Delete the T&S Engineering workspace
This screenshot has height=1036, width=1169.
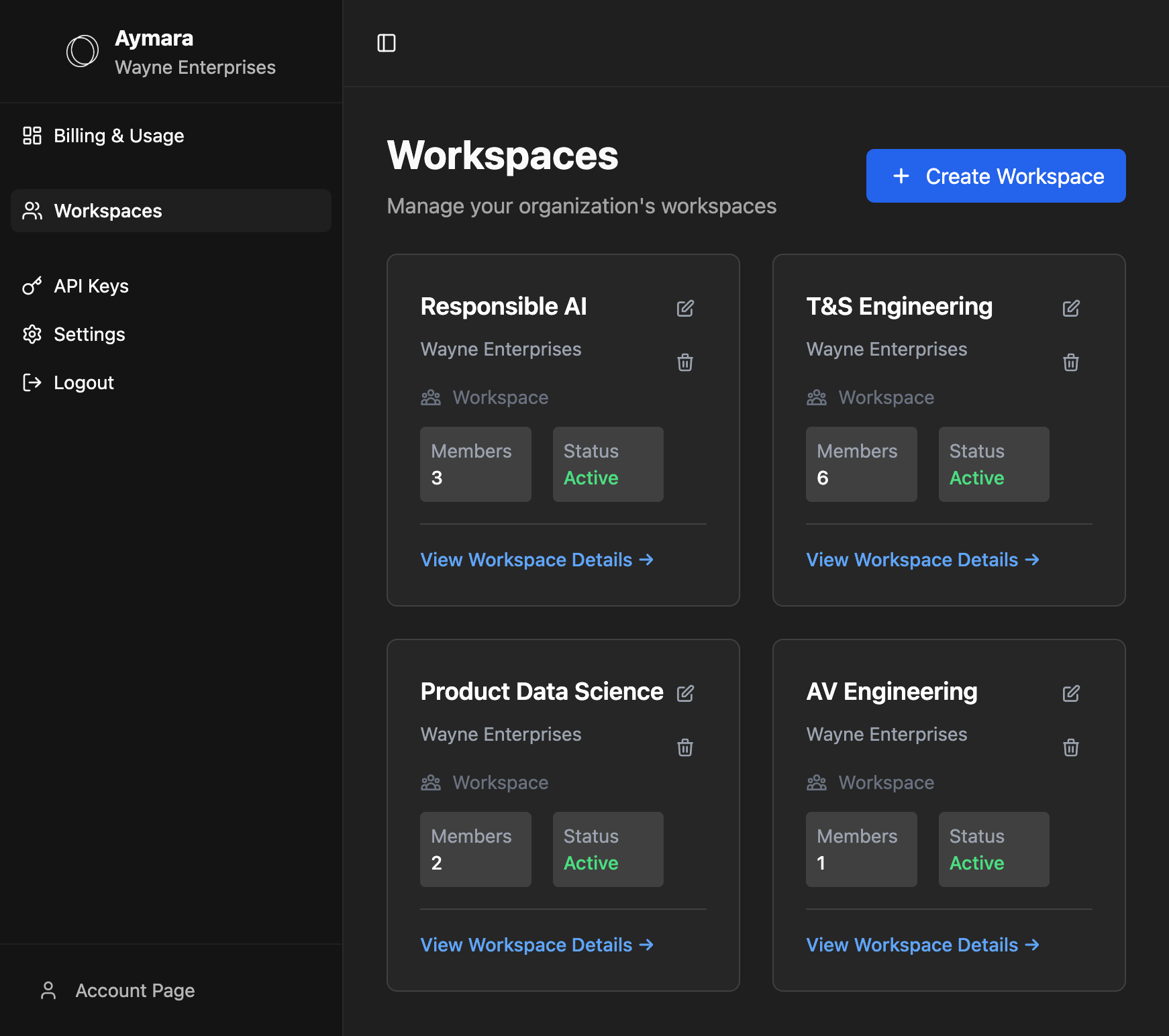tap(1071, 362)
